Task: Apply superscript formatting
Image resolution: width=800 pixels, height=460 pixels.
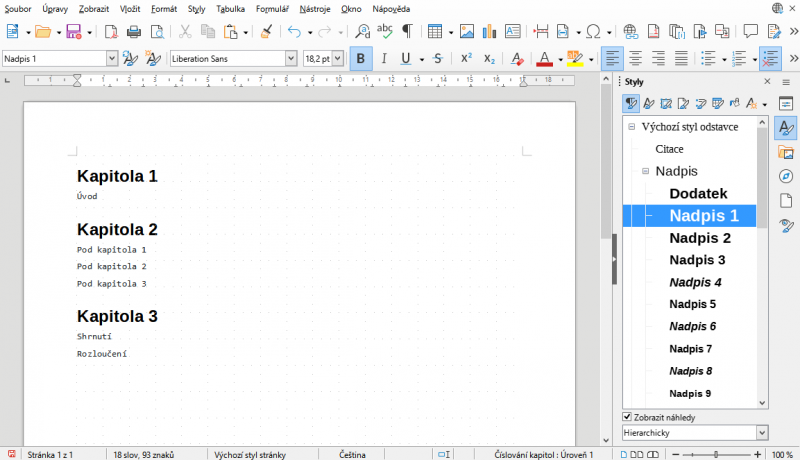Action: pos(466,59)
